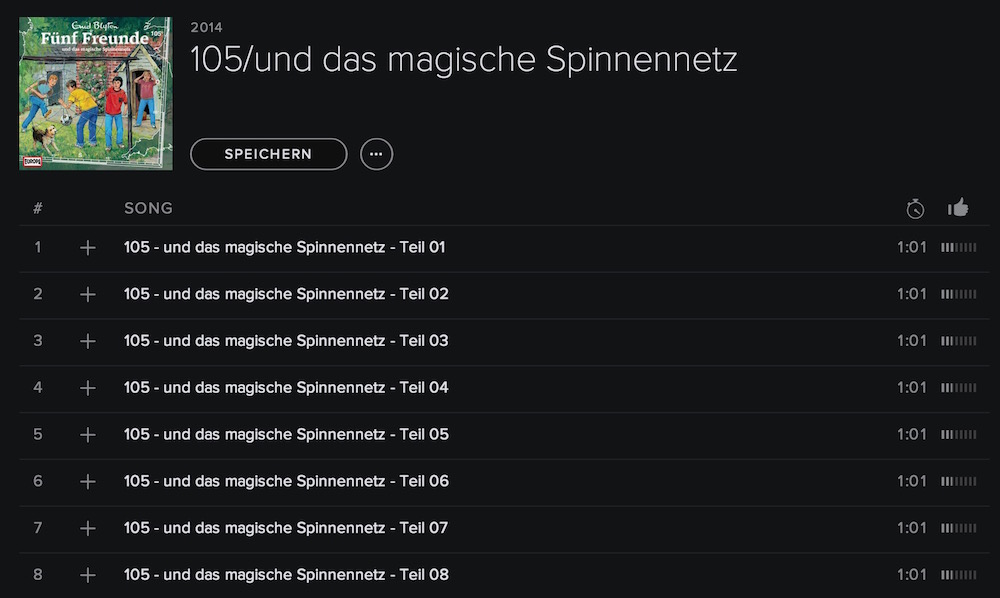Sort tracks by duration clock icon
This screenshot has height=598, width=1000.
click(915, 208)
